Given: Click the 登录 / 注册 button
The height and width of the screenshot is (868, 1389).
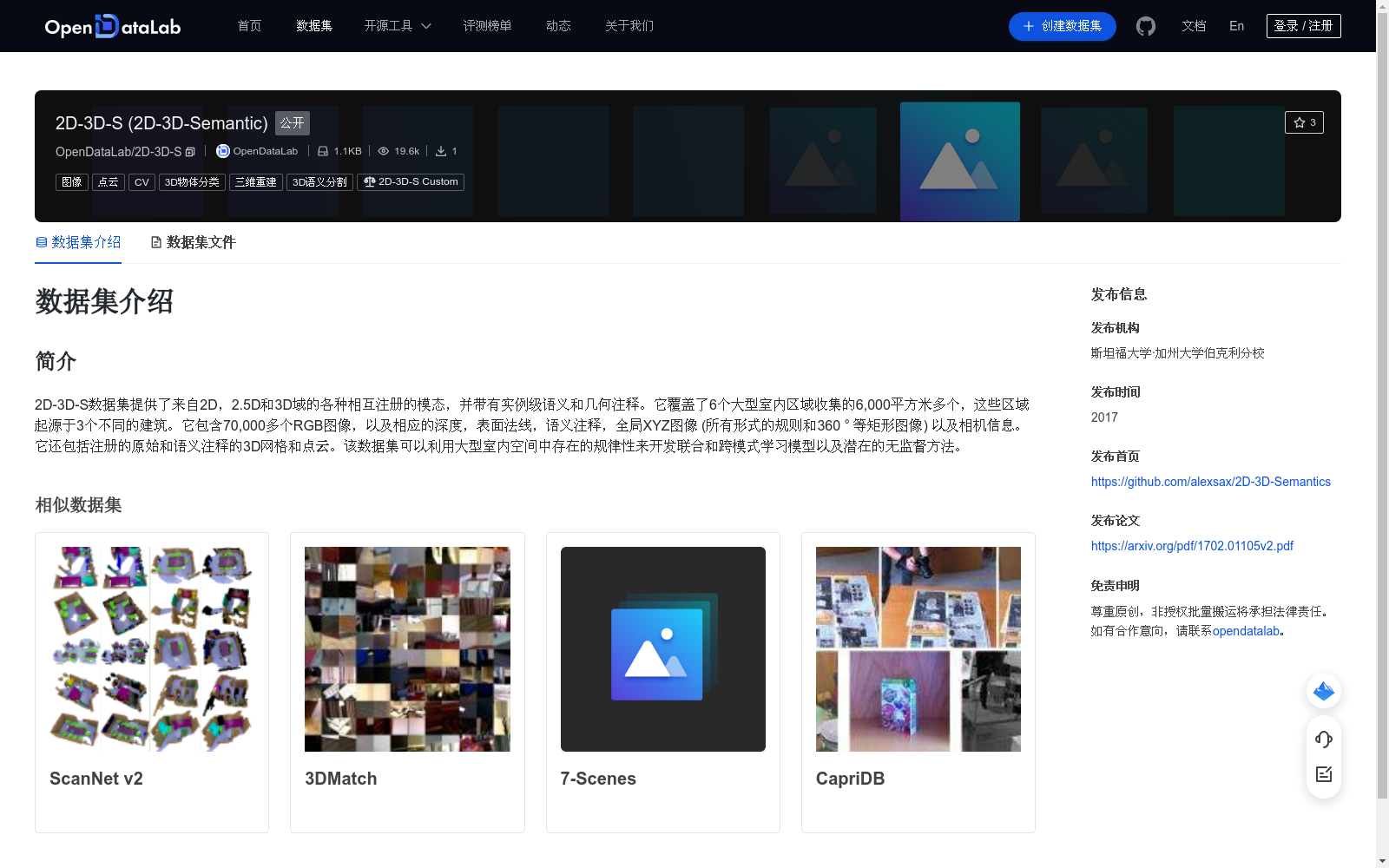Looking at the screenshot, I should point(1304,26).
